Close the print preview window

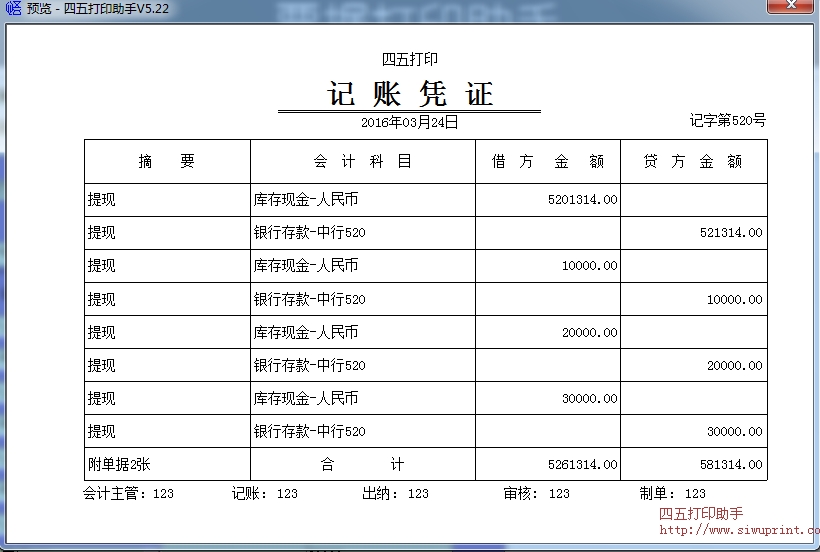pos(790,8)
